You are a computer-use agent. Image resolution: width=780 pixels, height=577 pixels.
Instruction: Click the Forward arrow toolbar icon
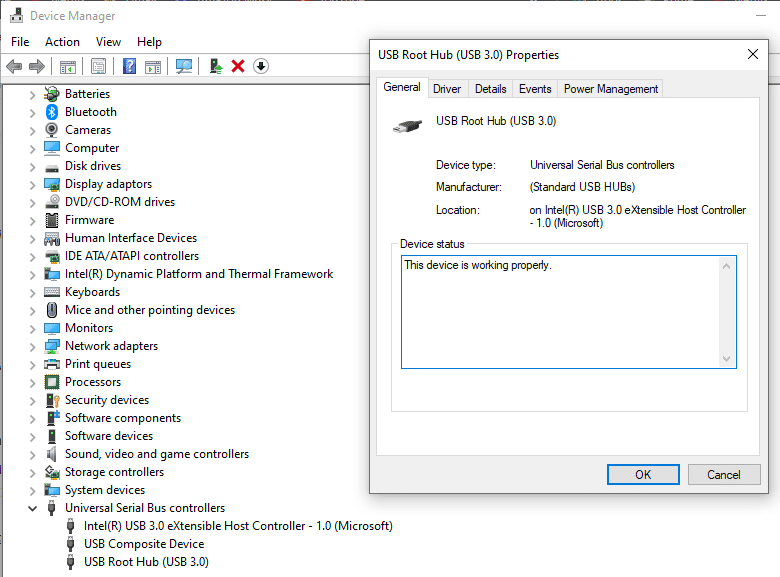point(37,66)
